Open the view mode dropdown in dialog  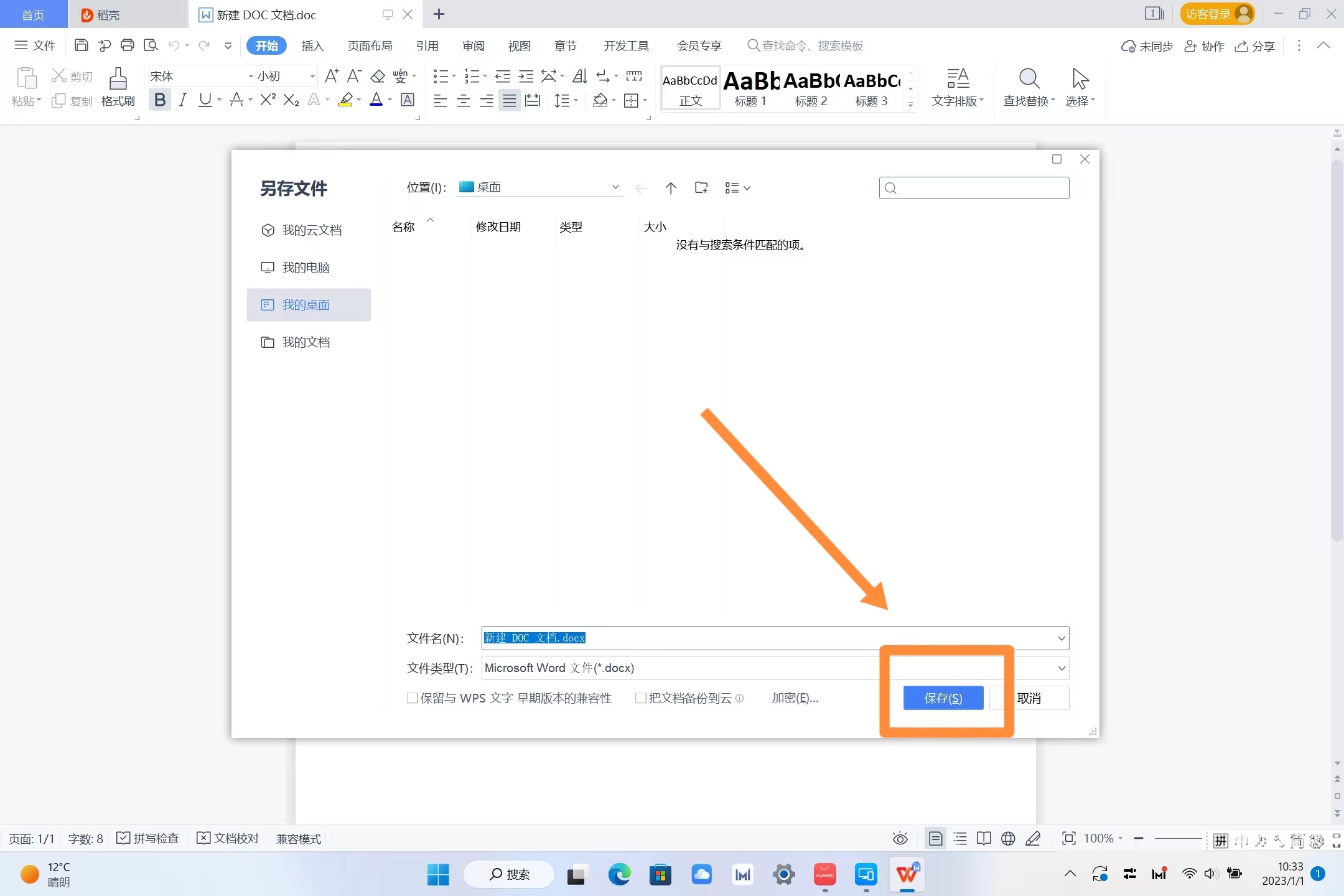[738, 188]
